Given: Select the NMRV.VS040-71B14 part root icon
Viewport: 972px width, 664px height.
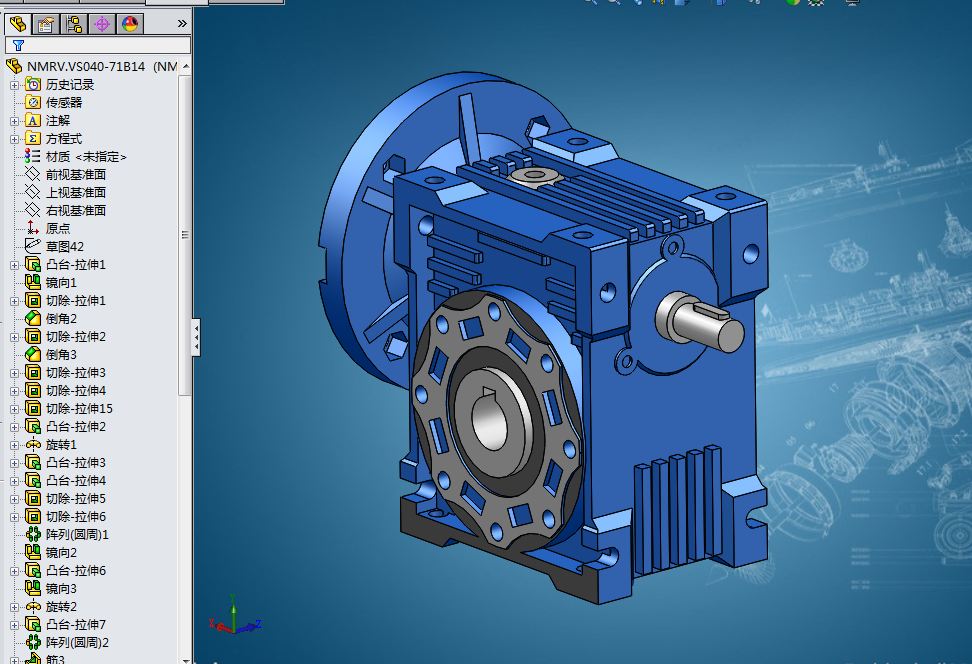Looking at the screenshot, I should pyautogui.click(x=14, y=66).
